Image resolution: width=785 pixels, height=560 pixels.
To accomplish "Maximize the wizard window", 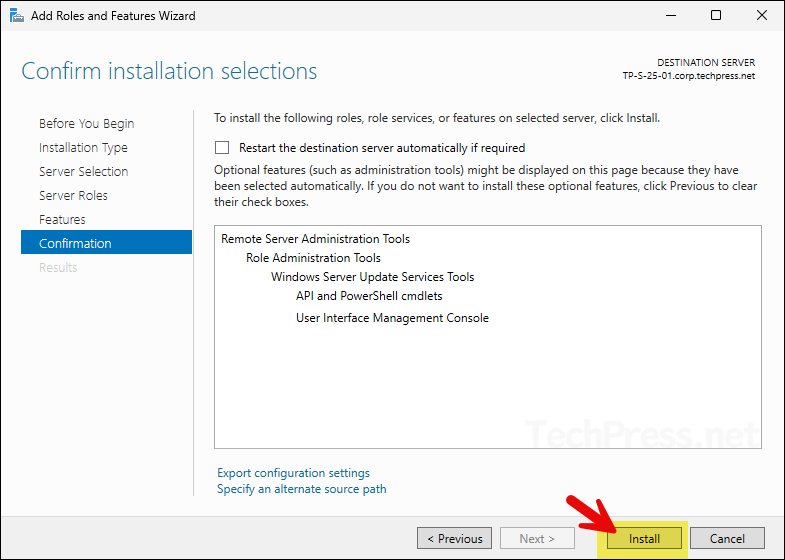I will click(x=716, y=16).
